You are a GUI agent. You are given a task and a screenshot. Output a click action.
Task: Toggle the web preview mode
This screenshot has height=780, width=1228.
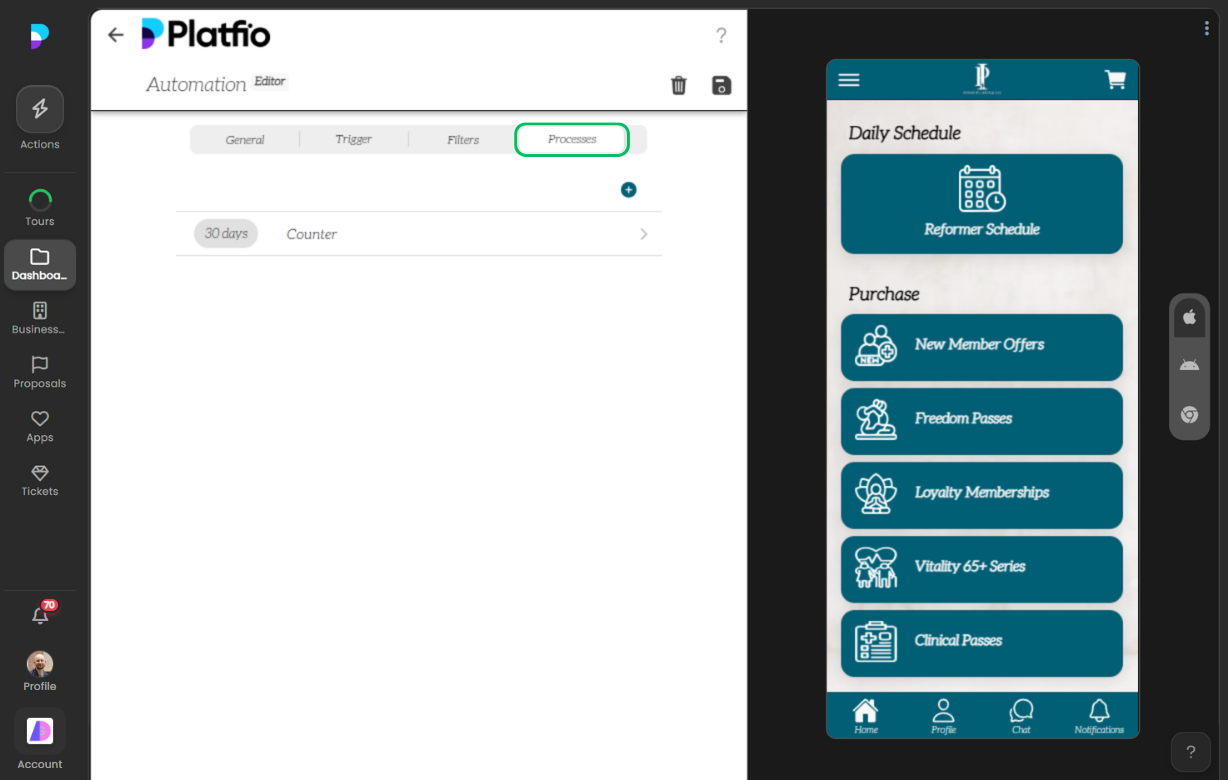(1189, 414)
